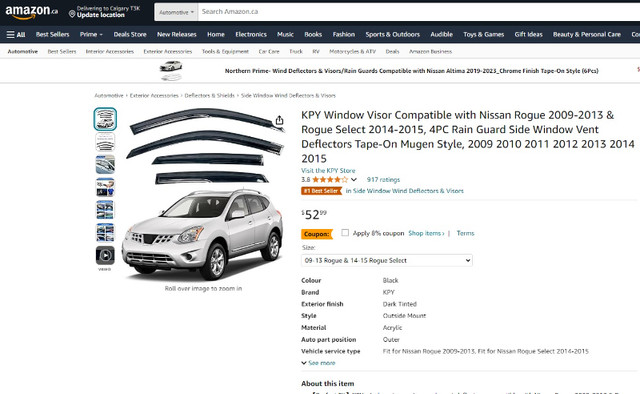Select the second product thumbnail
The height and width of the screenshot is (394, 640).
105,142
